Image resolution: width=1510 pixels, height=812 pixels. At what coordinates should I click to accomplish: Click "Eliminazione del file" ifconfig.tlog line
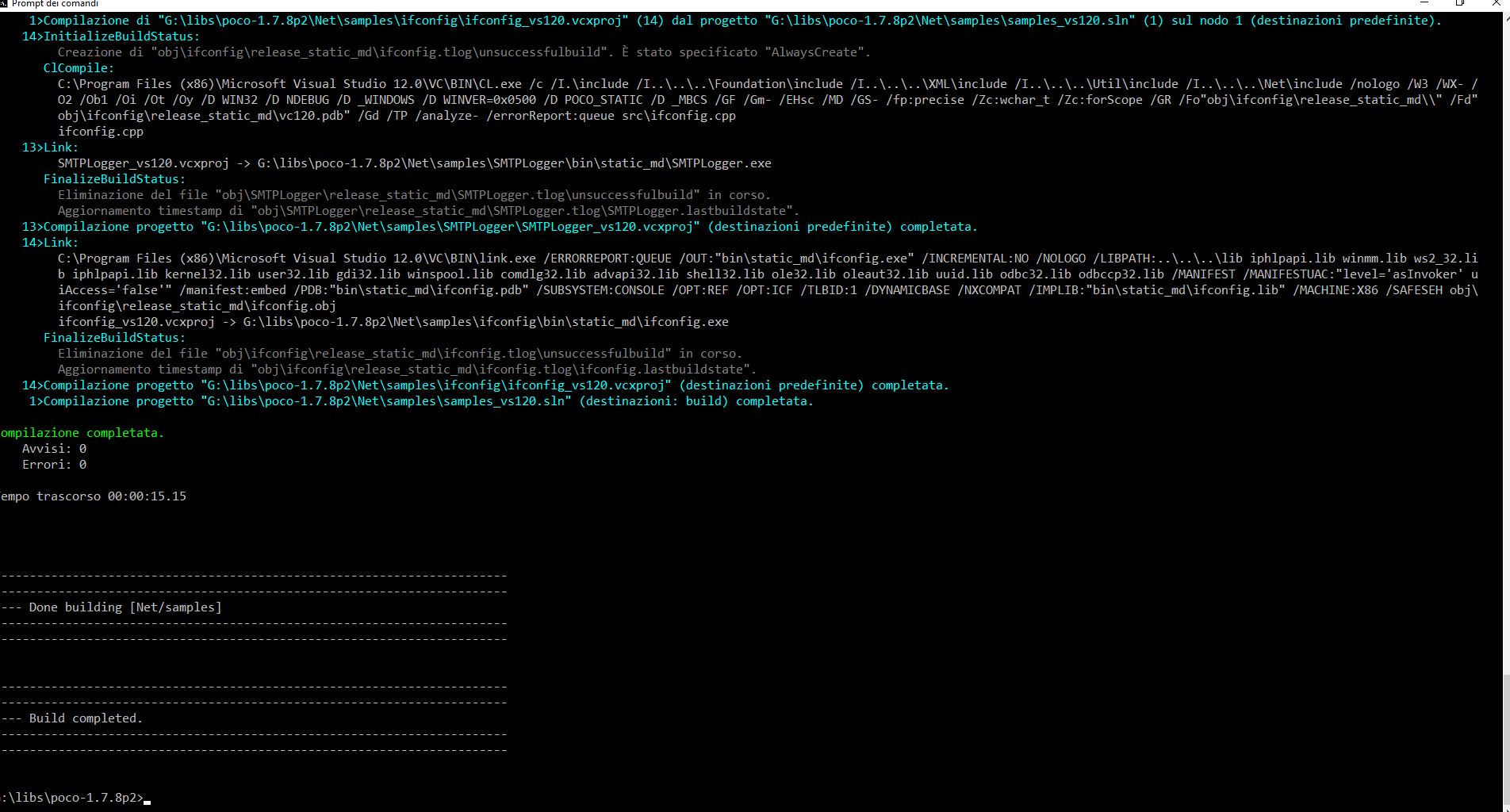click(400, 354)
